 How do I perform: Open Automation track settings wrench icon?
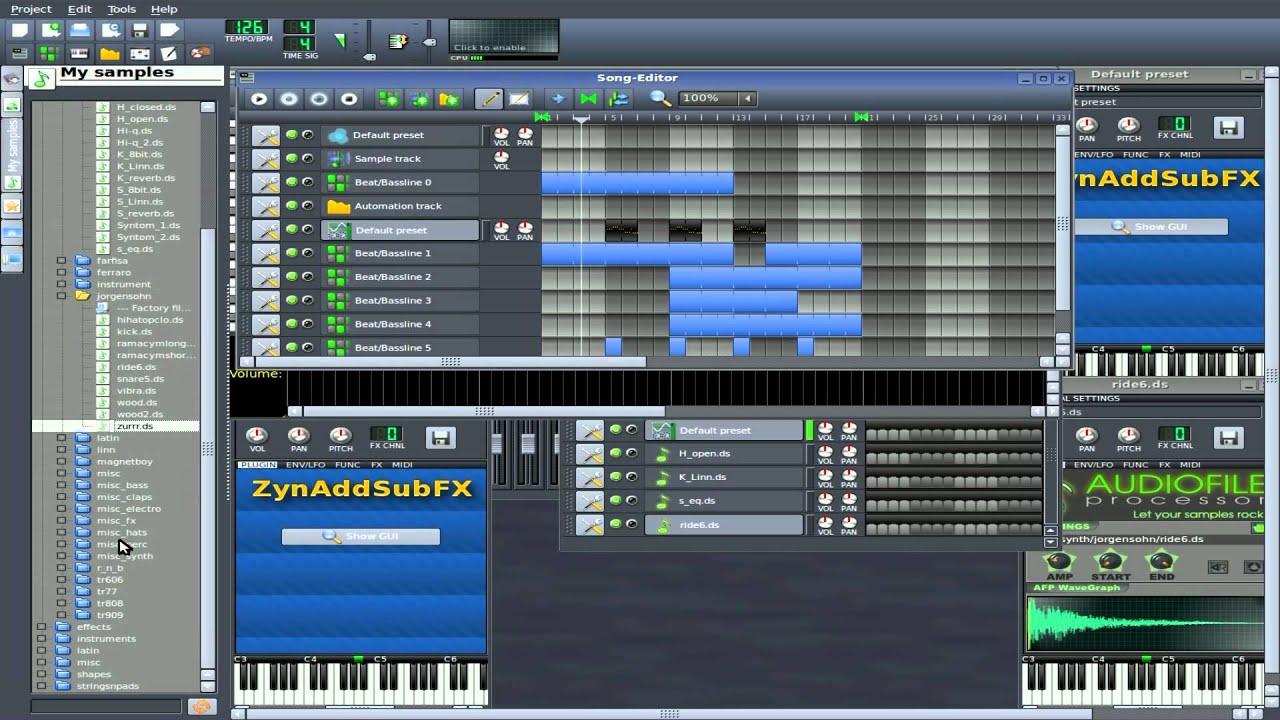click(x=265, y=206)
